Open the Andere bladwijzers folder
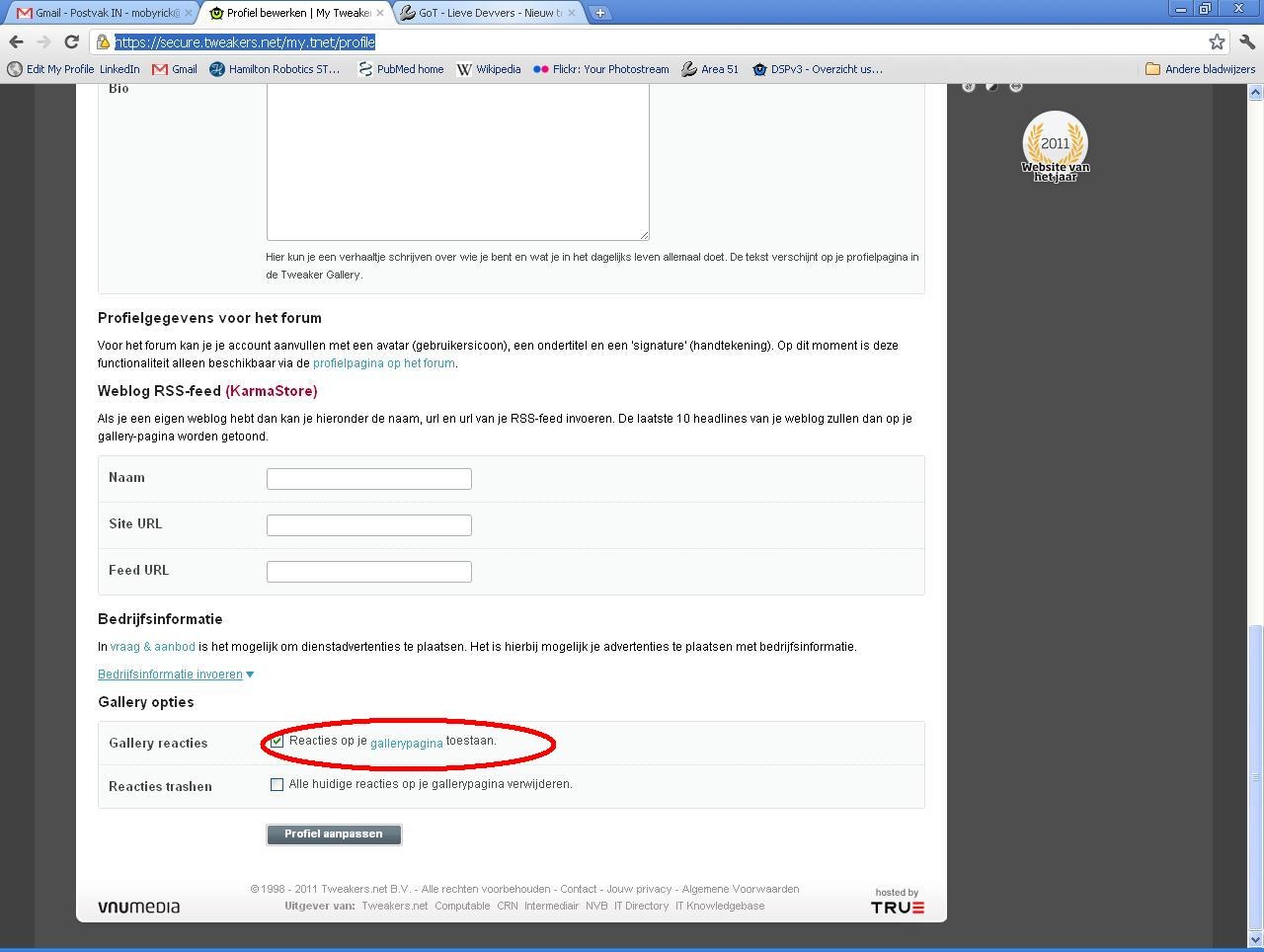Image resolution: width=1264 pixels, height=952 pixels. 1200,69
